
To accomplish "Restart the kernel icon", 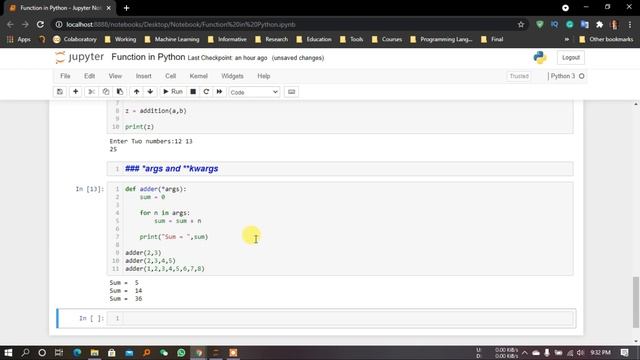I will click(206, 92).
